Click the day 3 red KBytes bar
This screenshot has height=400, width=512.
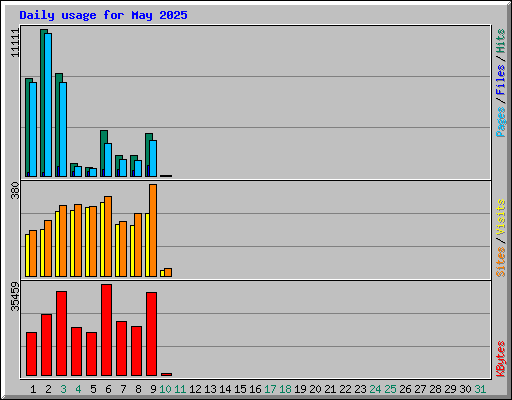(61, 334)
